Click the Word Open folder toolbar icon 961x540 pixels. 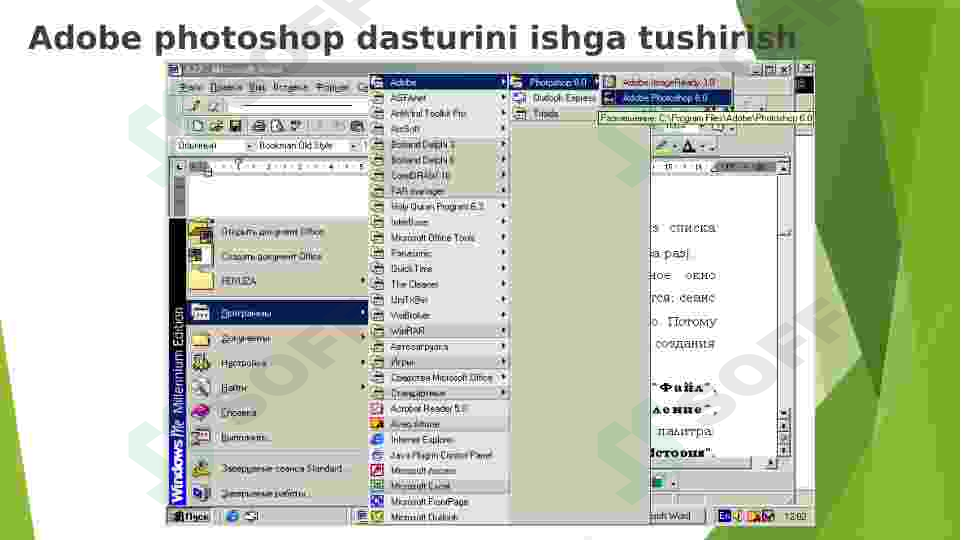[x=216, y=126]
